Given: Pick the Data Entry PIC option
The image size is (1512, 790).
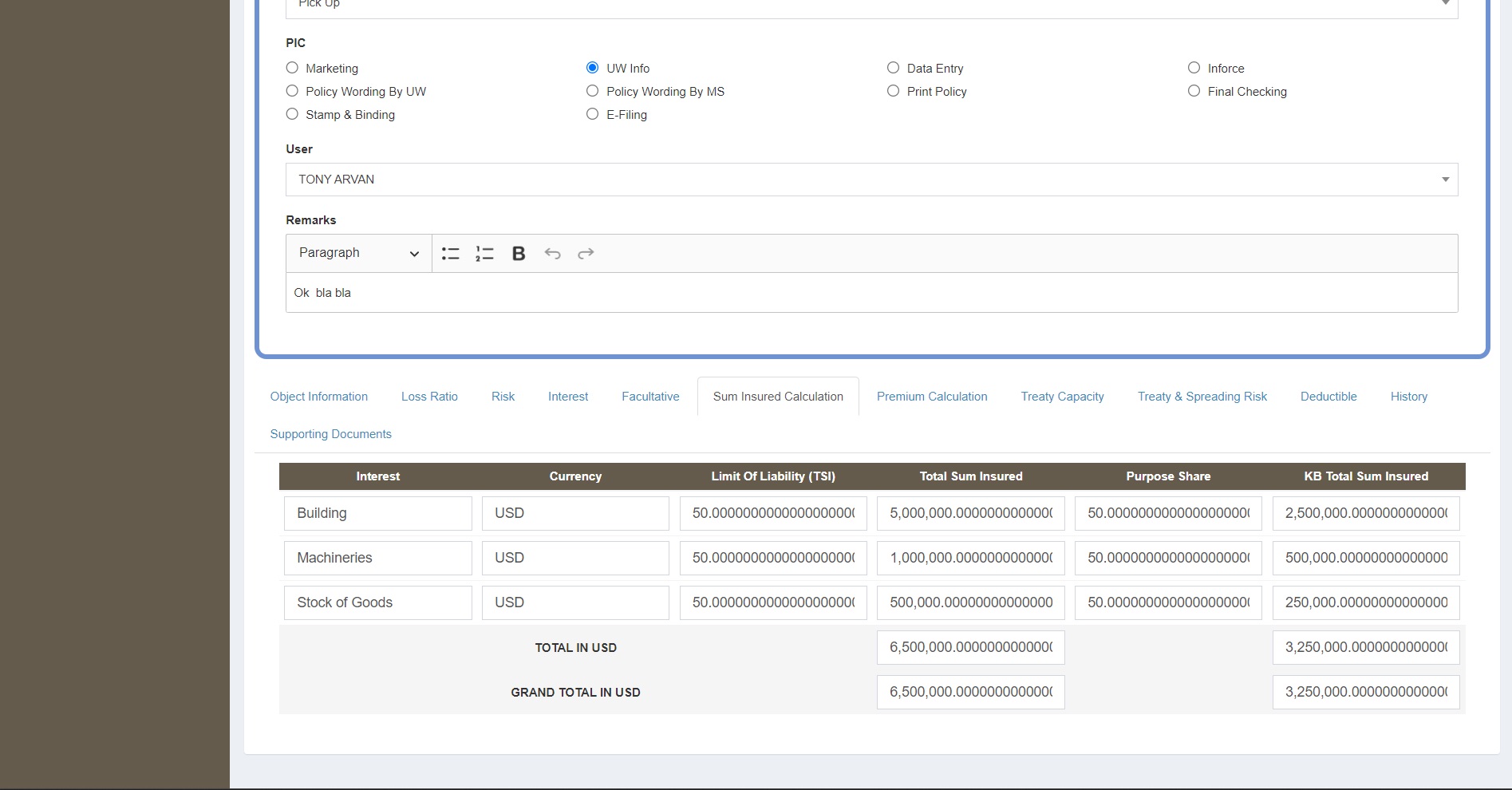Looking at the screenshot, I should (893, 68).
